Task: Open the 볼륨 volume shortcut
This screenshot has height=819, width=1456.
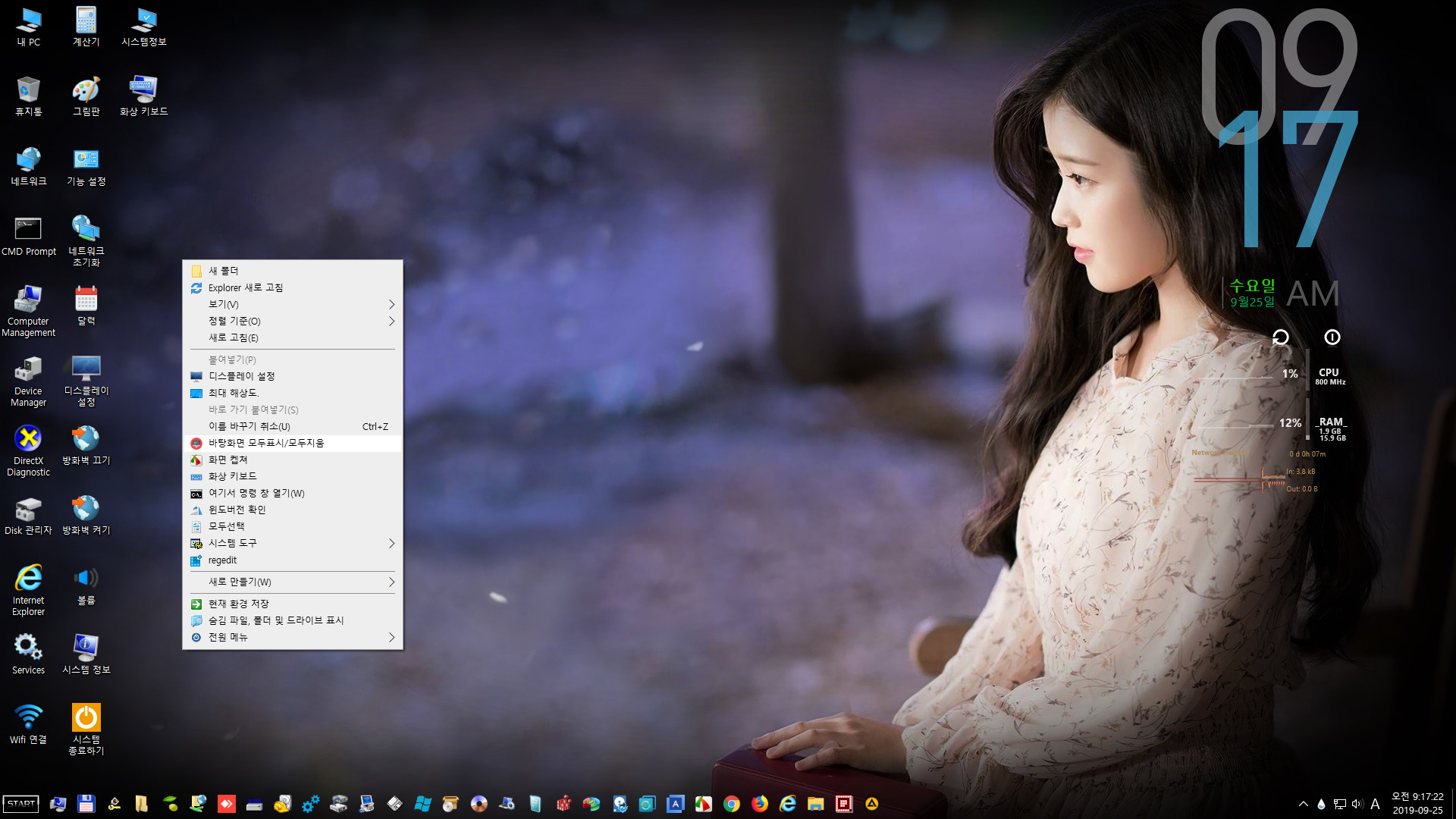Action: 86,585
